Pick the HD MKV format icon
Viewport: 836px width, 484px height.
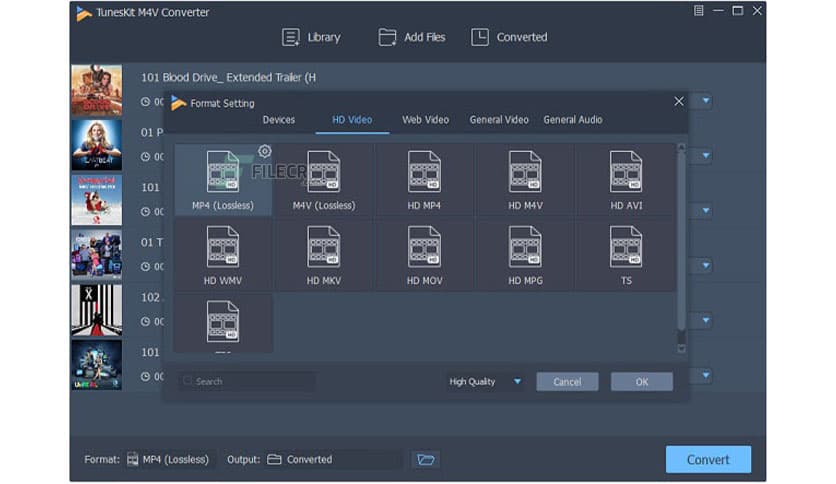[x=324, y=246]
